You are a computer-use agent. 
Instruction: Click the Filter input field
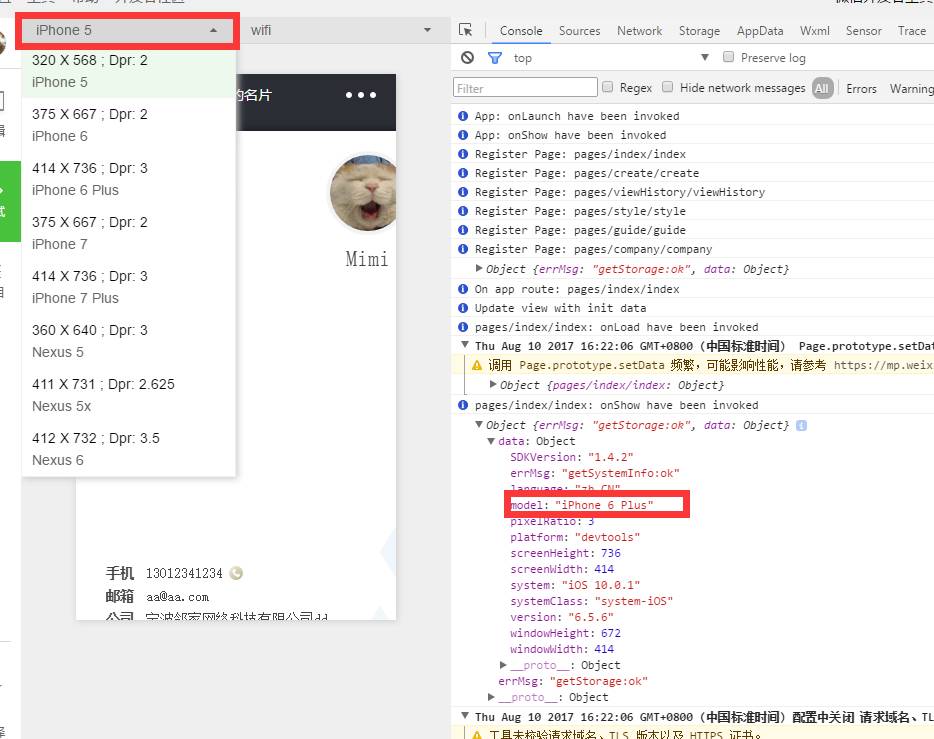525,88
